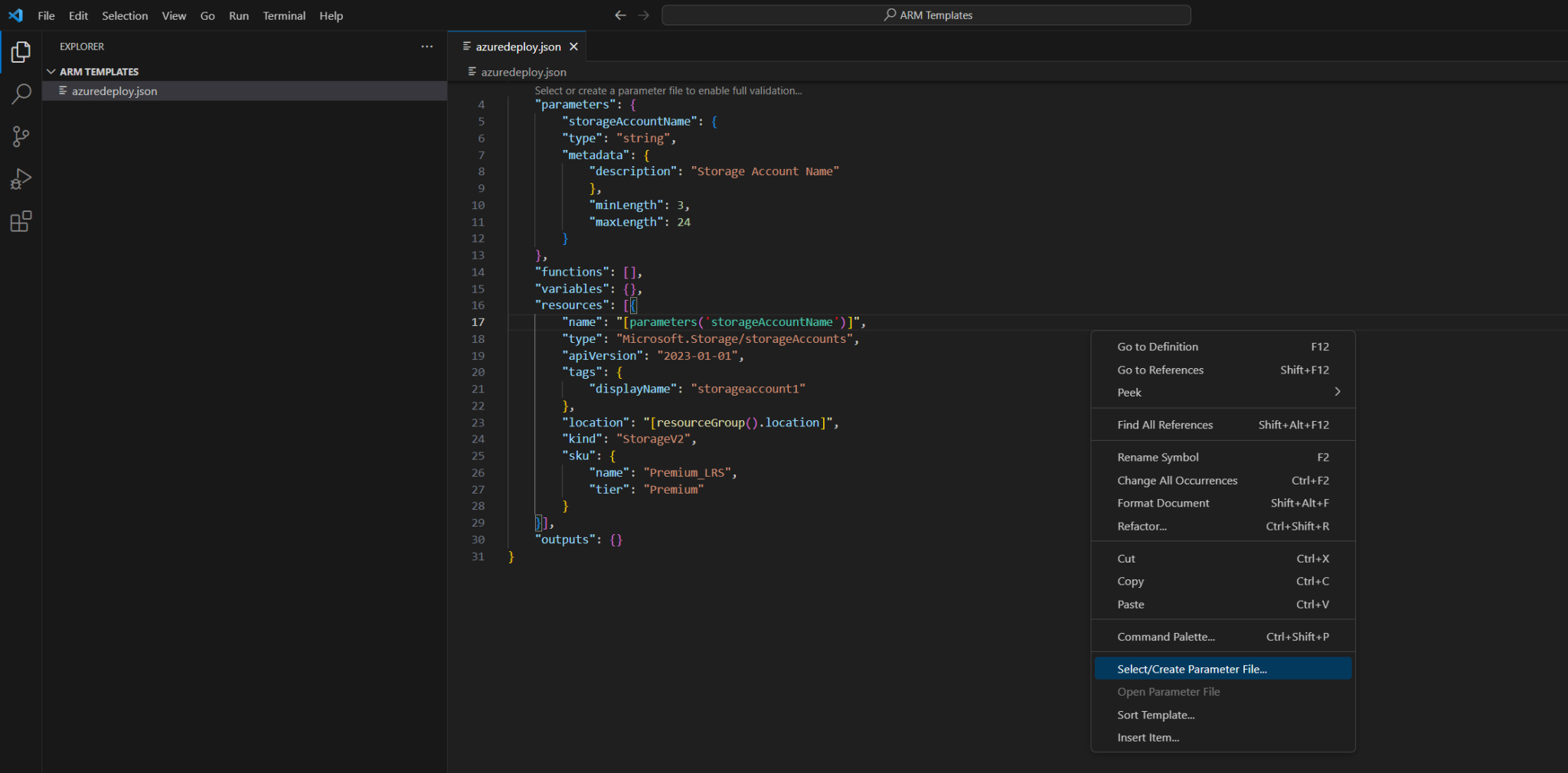Viewport: 1568px width, 773px height.
Task: Open the Run and Debug panel
Action: pos(21,178)
